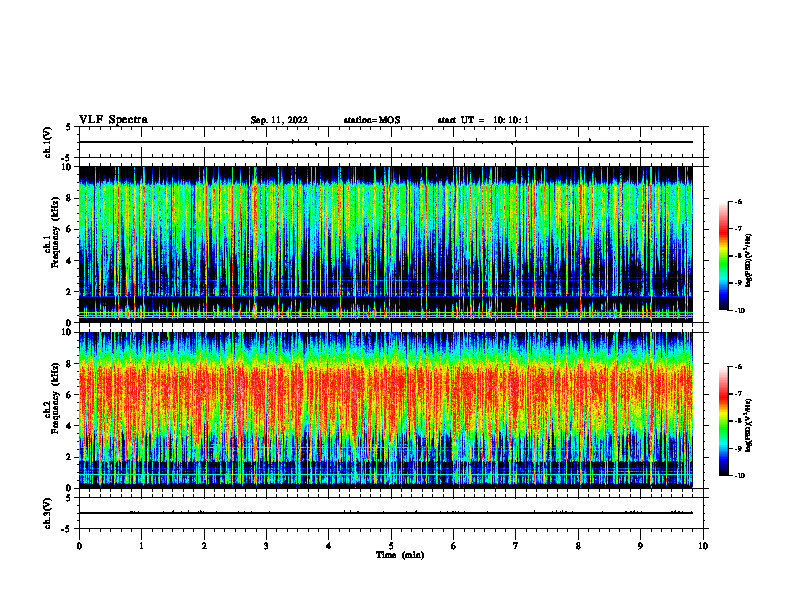The width and height of the screenshot is (792, 612).
Task: Click the 4 kHz tick label on ch.2 axis
Action: pyautogui.click(x=70, y=426)
